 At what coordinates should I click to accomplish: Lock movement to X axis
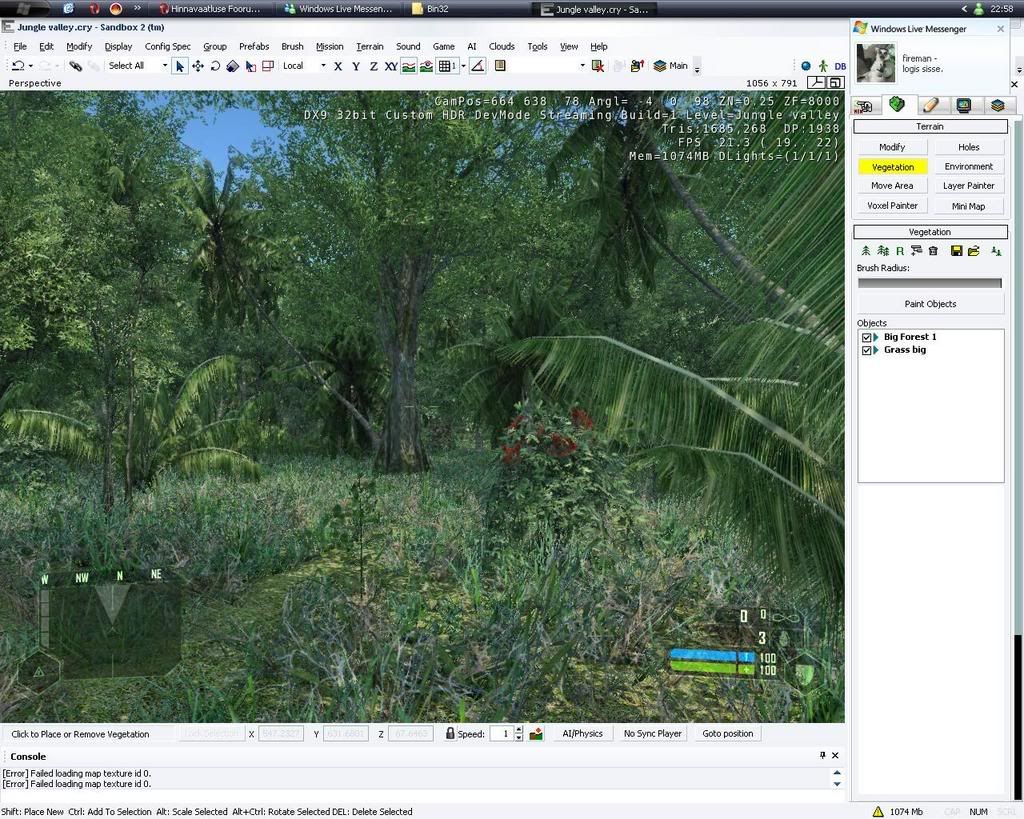(x=338, y=66)
